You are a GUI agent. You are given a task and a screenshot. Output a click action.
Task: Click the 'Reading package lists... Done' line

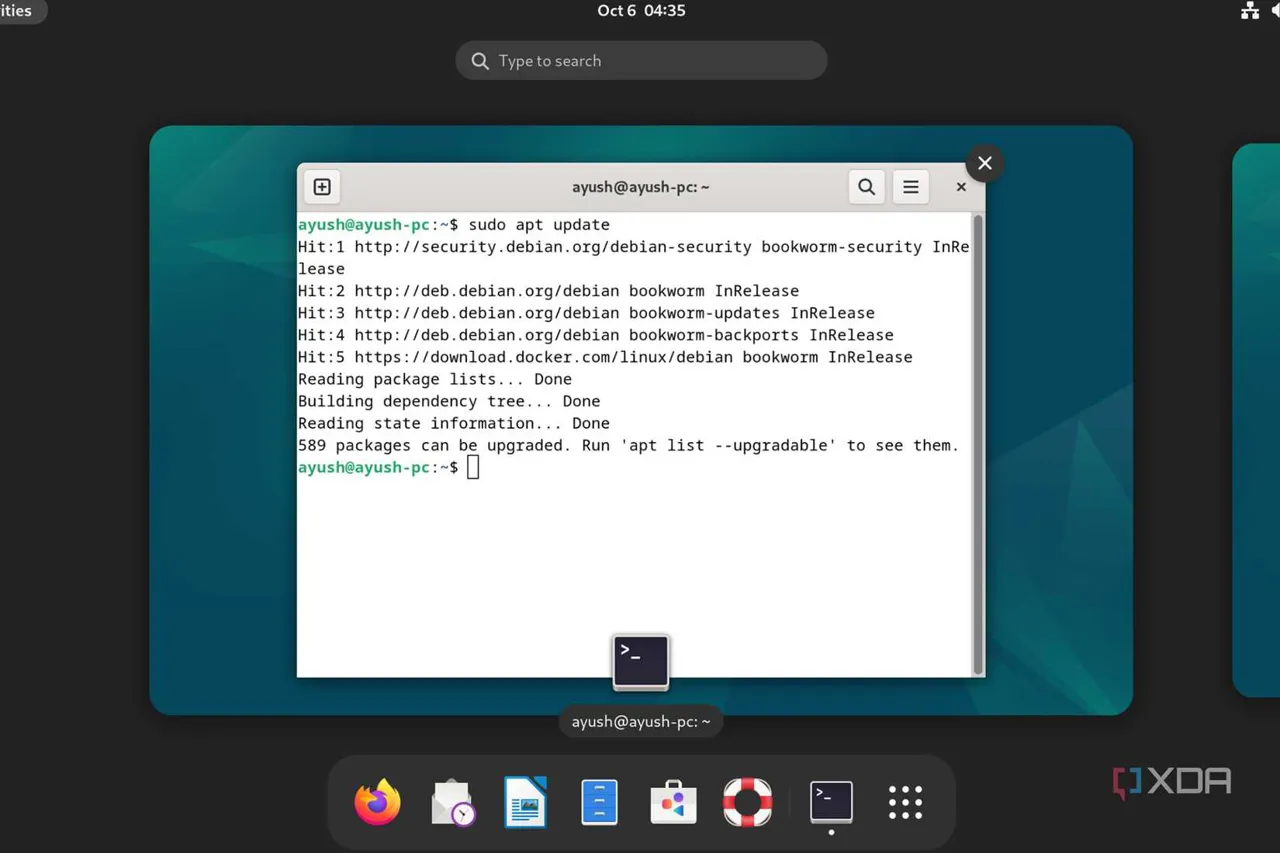[435, 379]
